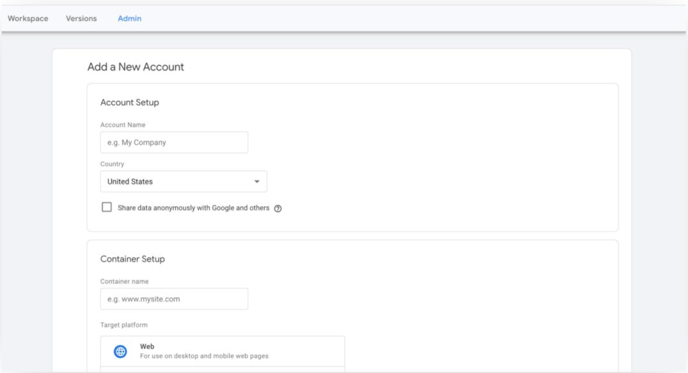The image size is (688, 373).
Task: Choose the Web target platform option
Action: point(222,351)
